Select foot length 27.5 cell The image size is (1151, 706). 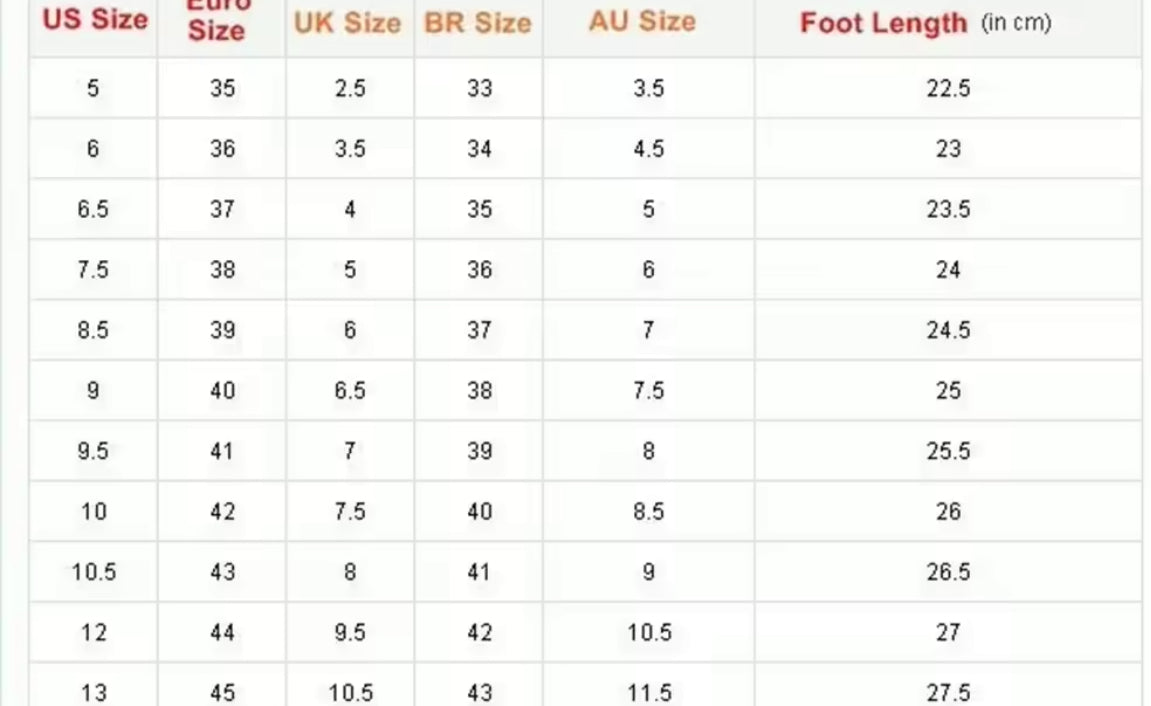point(947,692)
